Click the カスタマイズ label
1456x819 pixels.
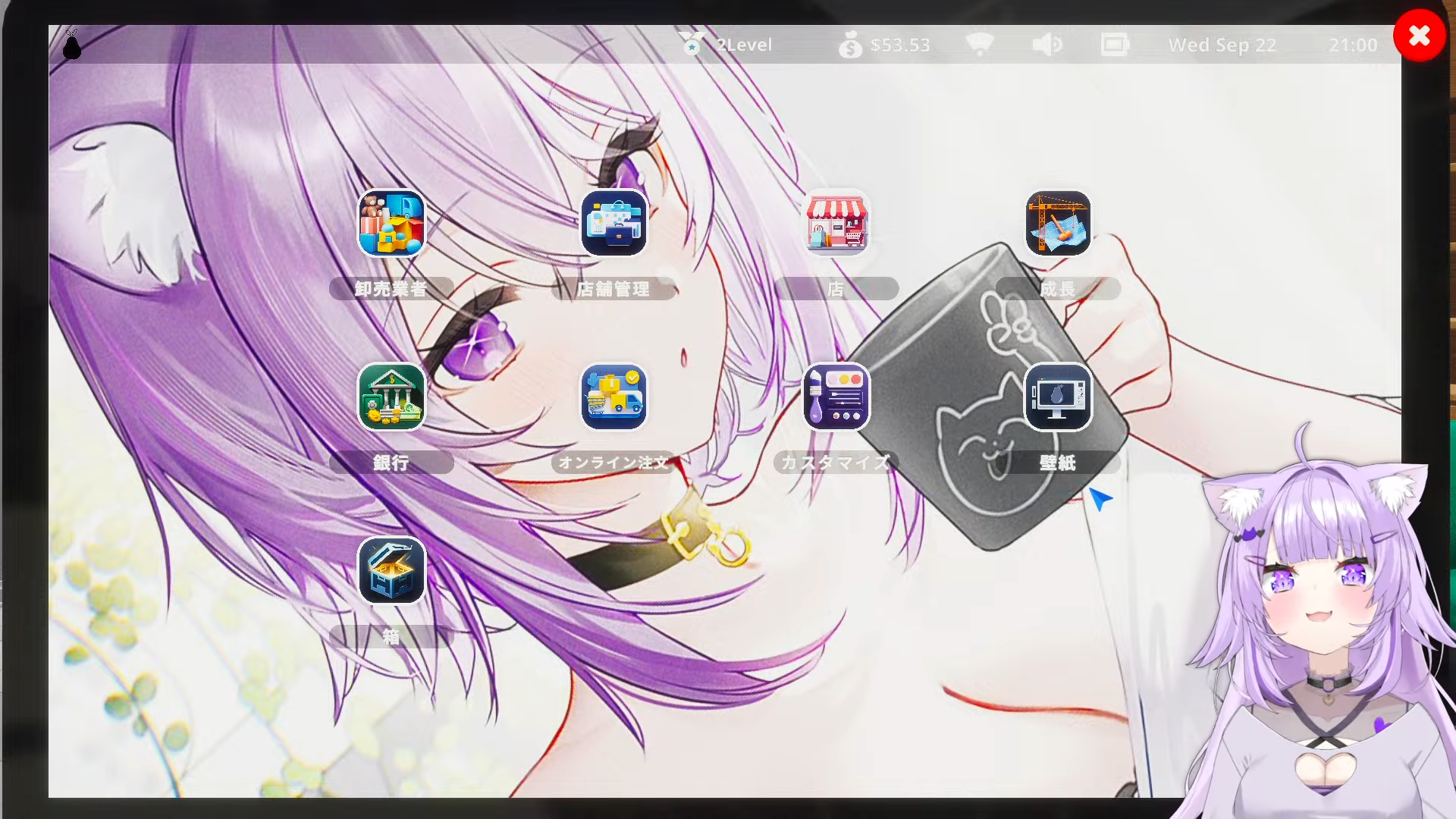pos(836,463)
